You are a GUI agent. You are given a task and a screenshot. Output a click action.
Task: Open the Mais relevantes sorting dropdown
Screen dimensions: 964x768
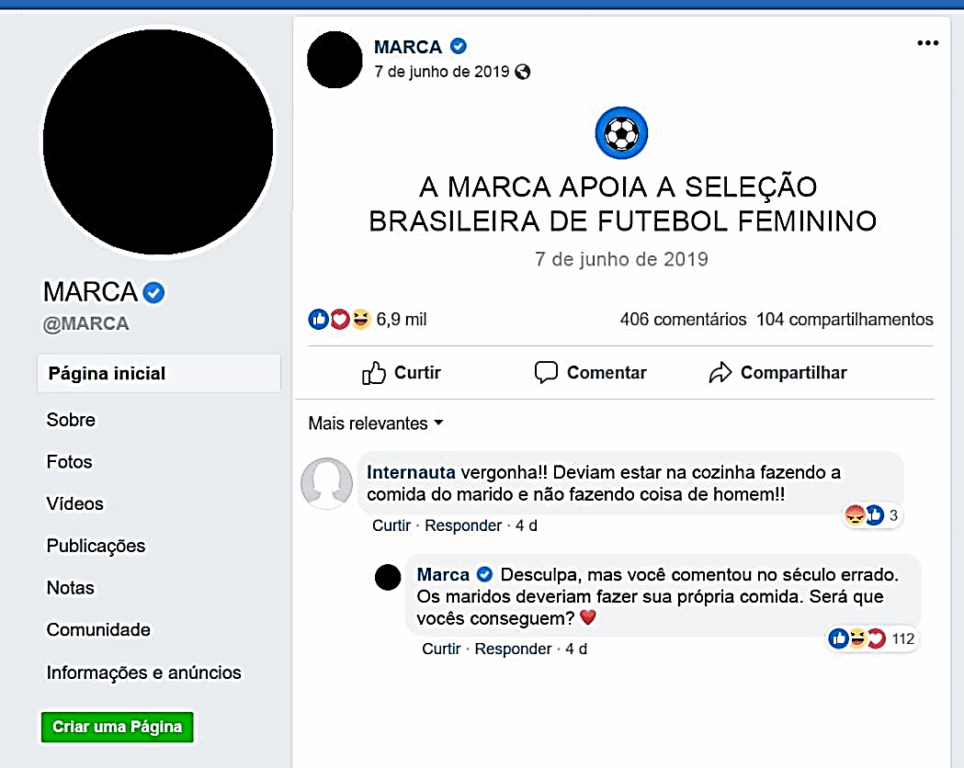374,423
